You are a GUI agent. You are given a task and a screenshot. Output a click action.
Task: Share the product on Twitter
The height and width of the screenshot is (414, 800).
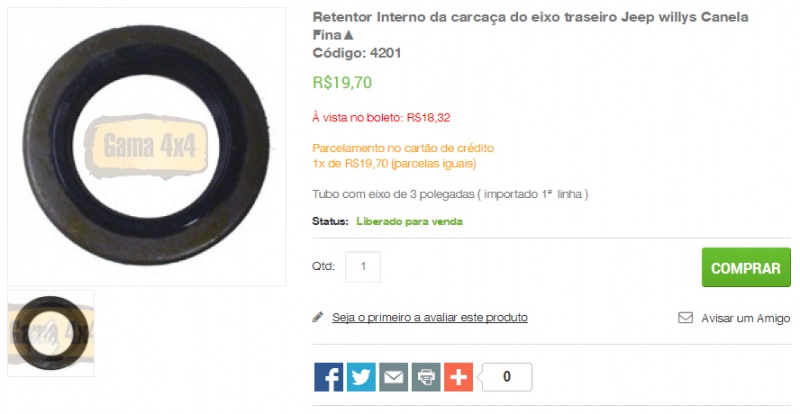(361, 377)
